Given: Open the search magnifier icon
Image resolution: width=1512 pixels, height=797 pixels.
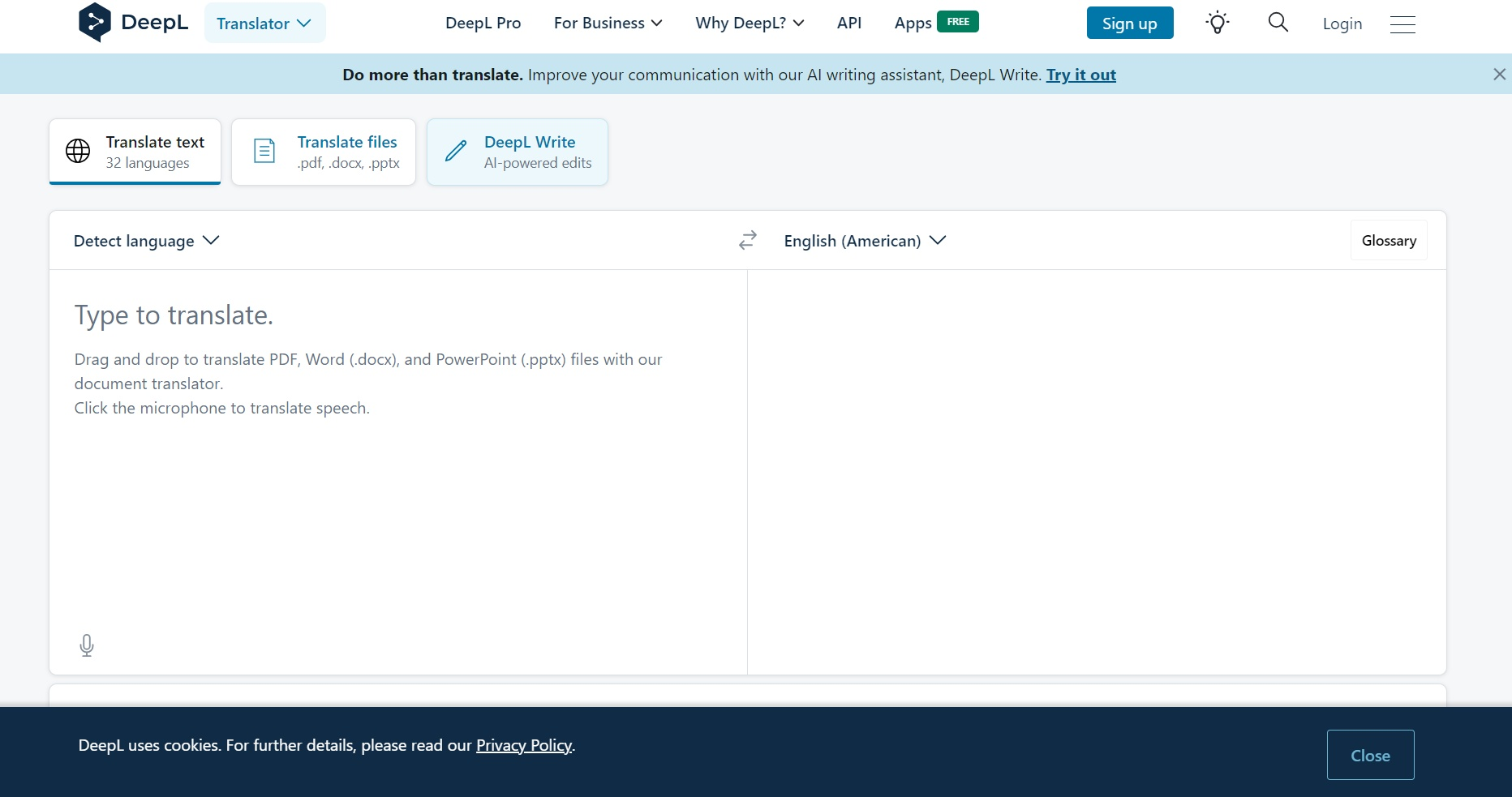Looking at the screenshot, I should click(1278, 22).
